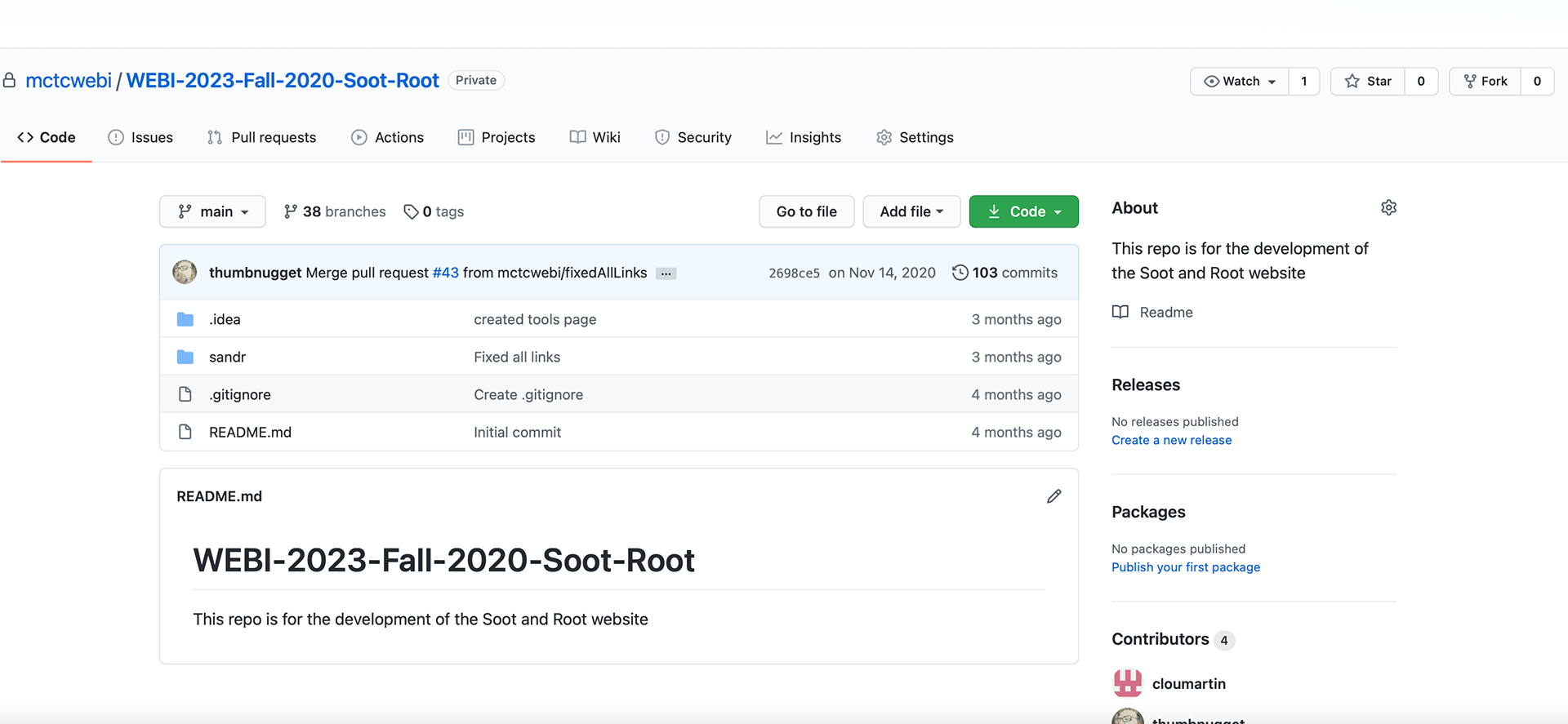Open the Watch notifications dropdown
This screenshot has width=1568, height=724.
1240,81
